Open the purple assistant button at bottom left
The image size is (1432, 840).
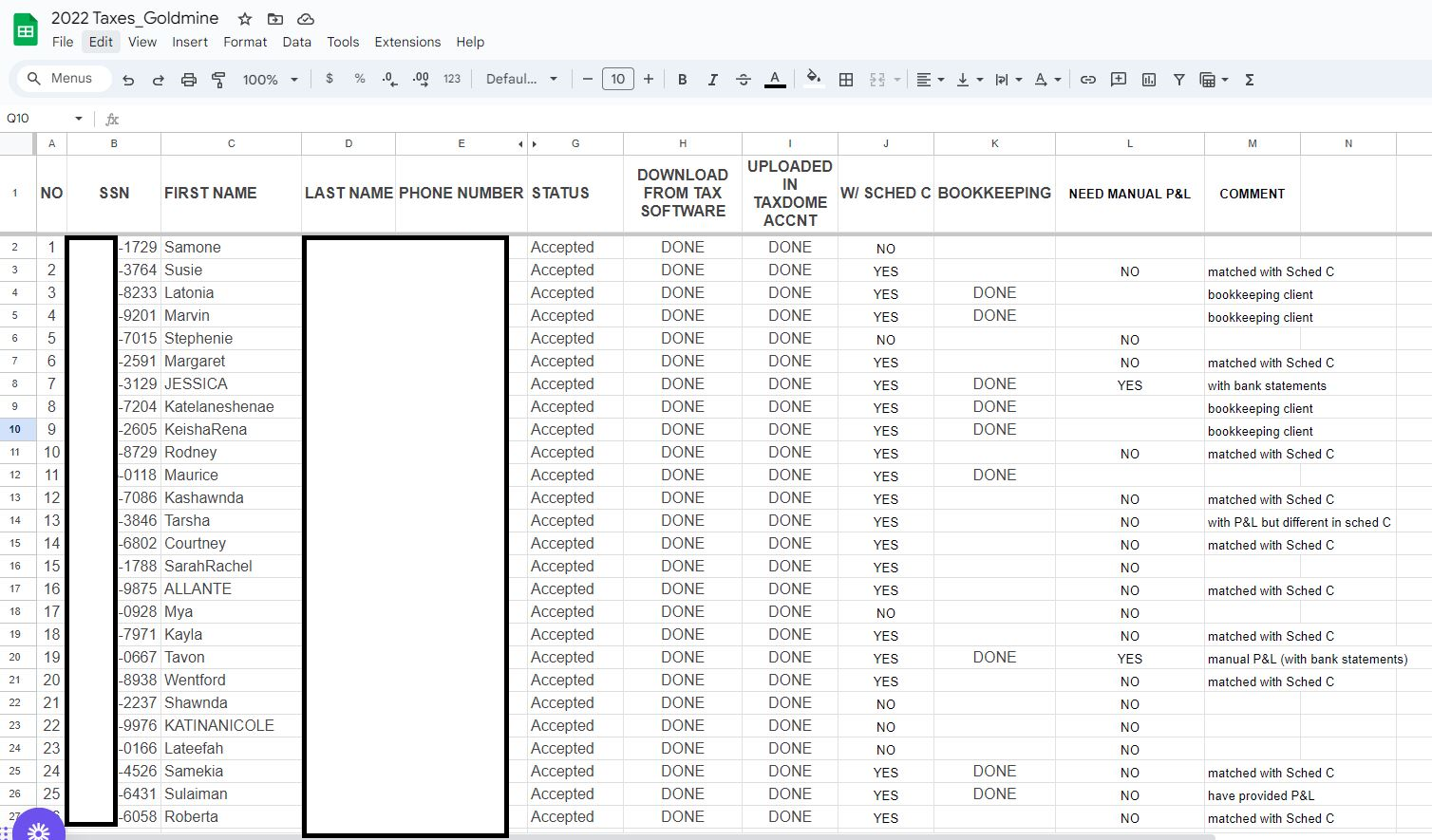tap(38, 828)
